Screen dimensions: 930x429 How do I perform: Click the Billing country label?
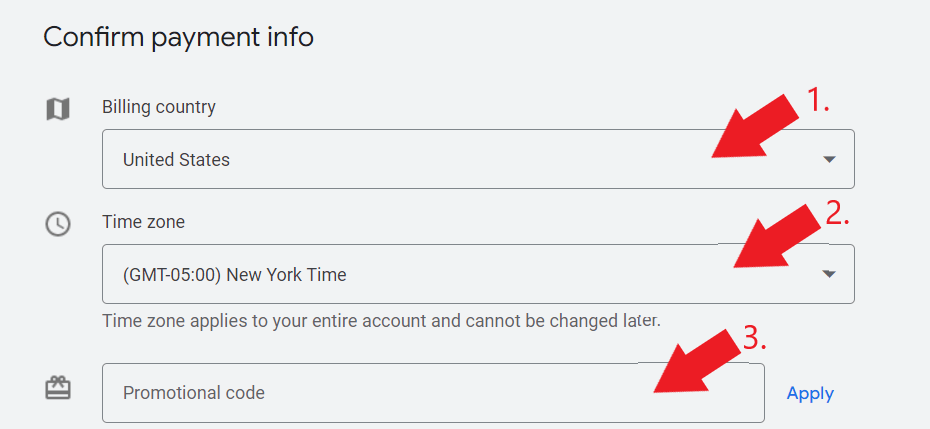(x=158, y=107)
